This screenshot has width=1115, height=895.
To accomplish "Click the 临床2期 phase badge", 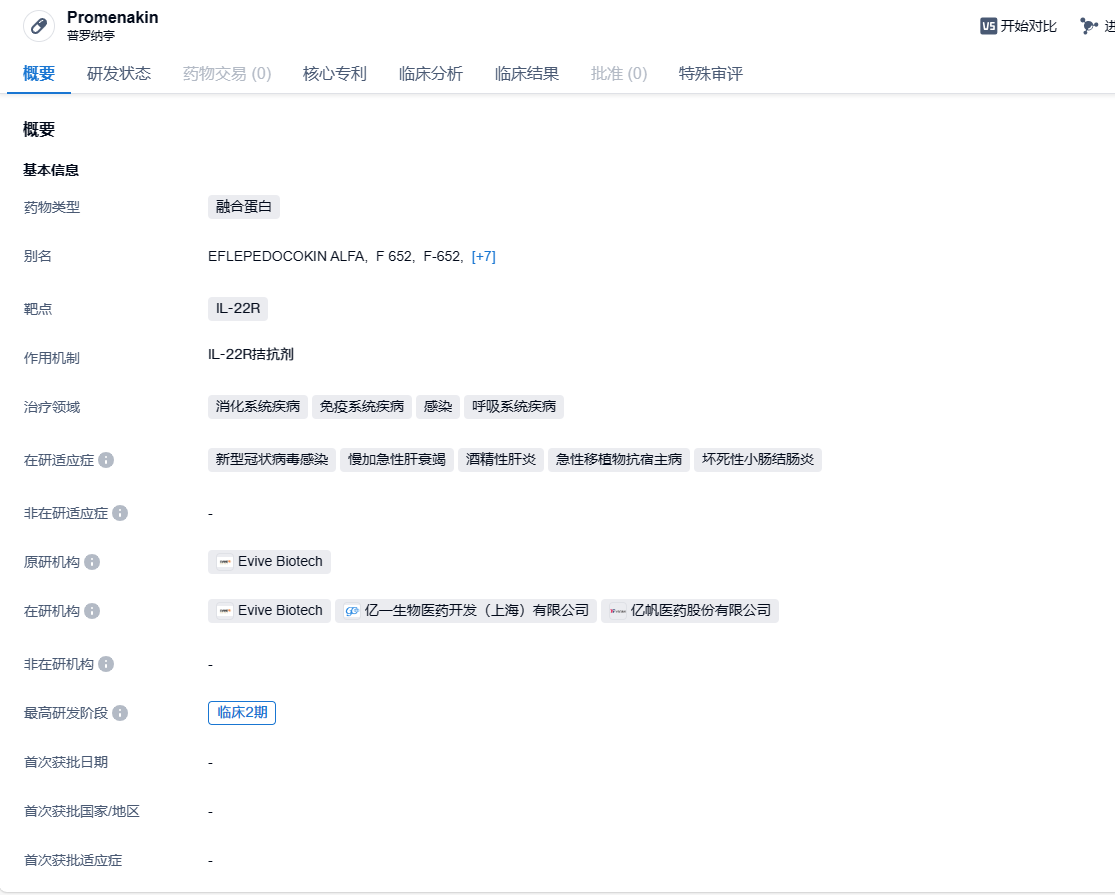I will (x=242, y=713).
